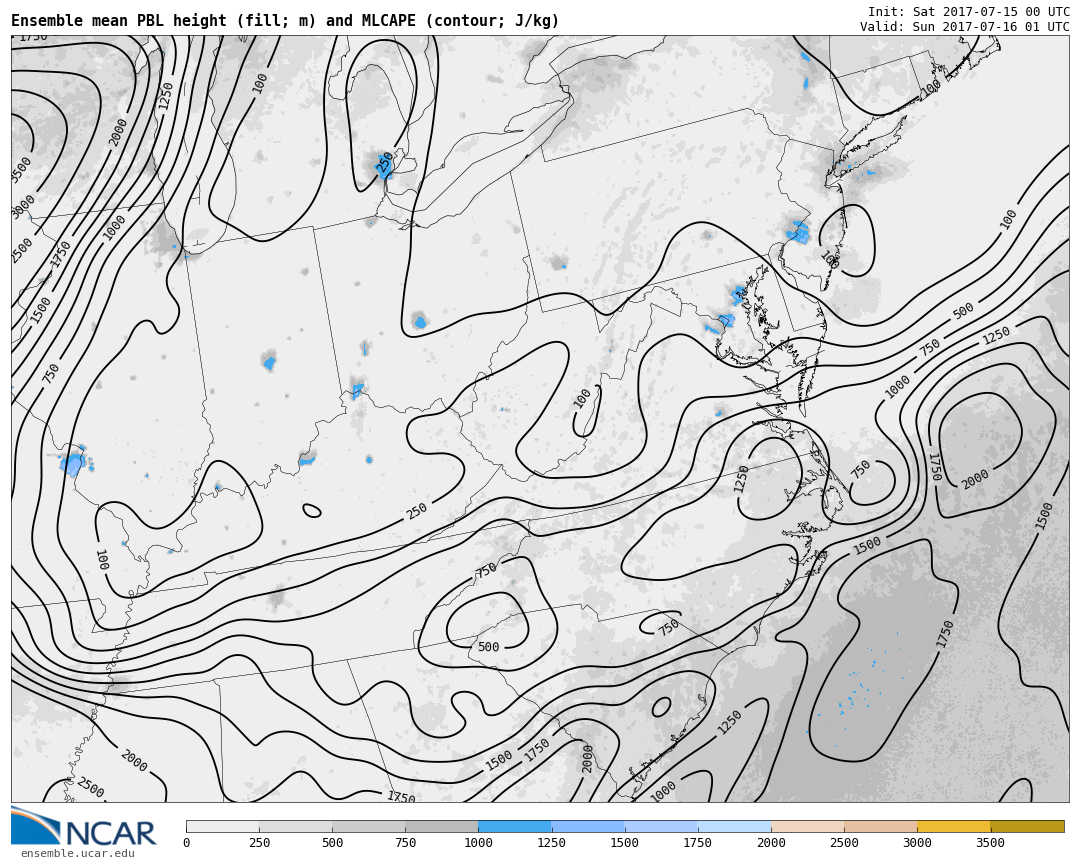Screen dimensions: 1080x865
Task: Pick the 1250–1500 blue legend swatch
Action: click(588, 826)
